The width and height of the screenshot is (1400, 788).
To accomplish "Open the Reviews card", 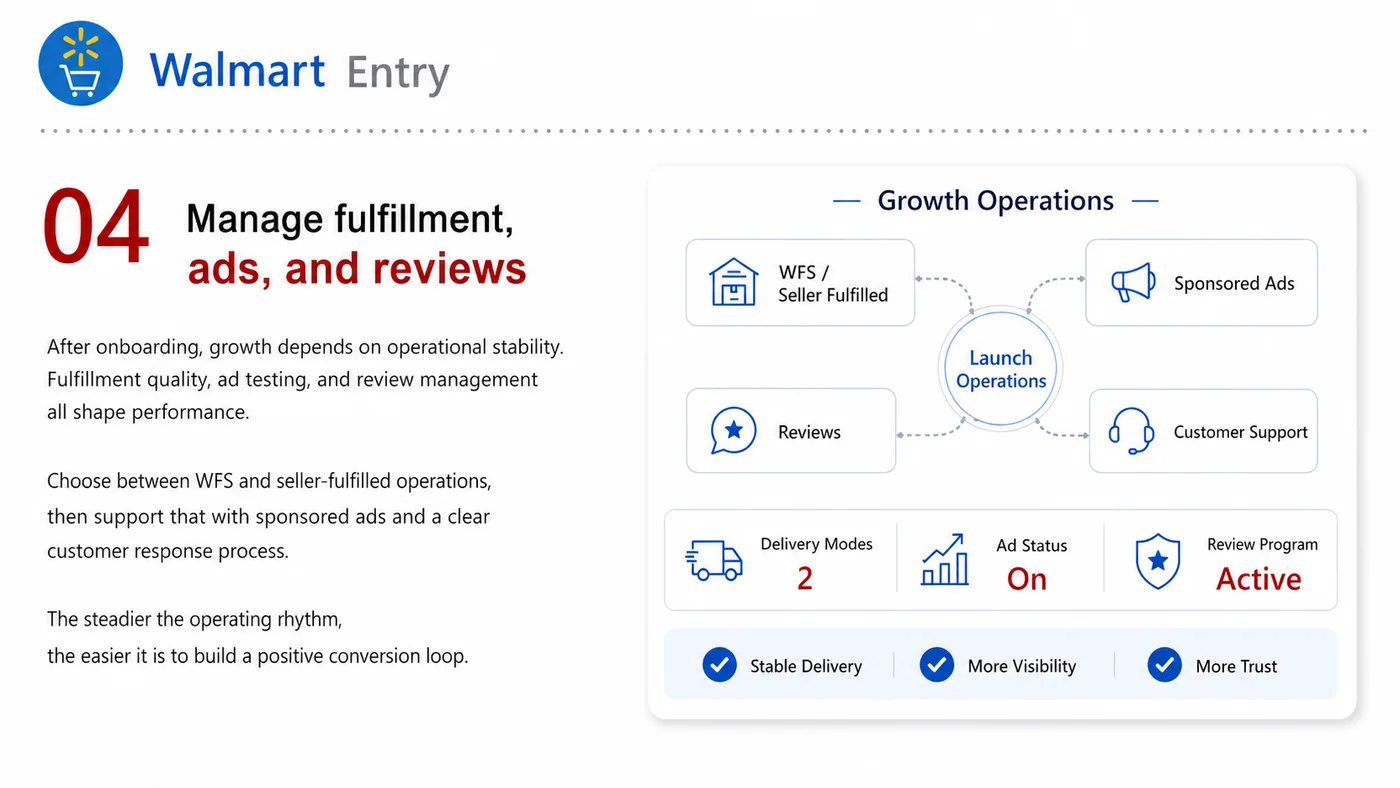I will 791,431.
